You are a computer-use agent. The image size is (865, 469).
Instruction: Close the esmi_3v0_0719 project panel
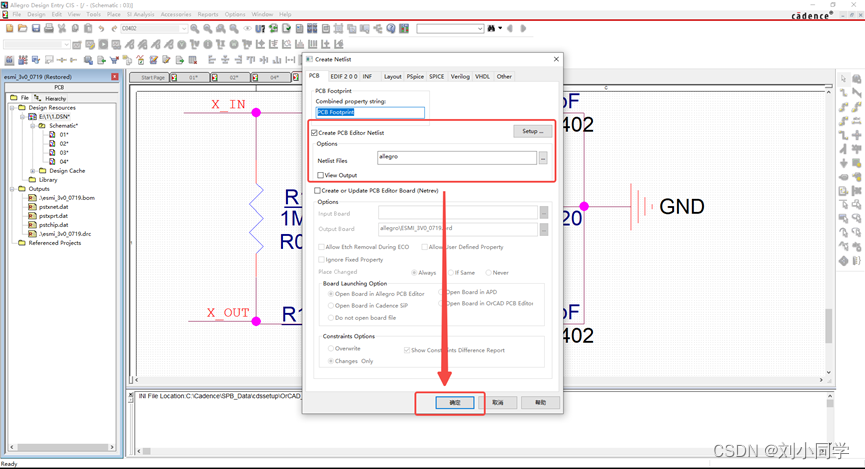pos(115,77)
